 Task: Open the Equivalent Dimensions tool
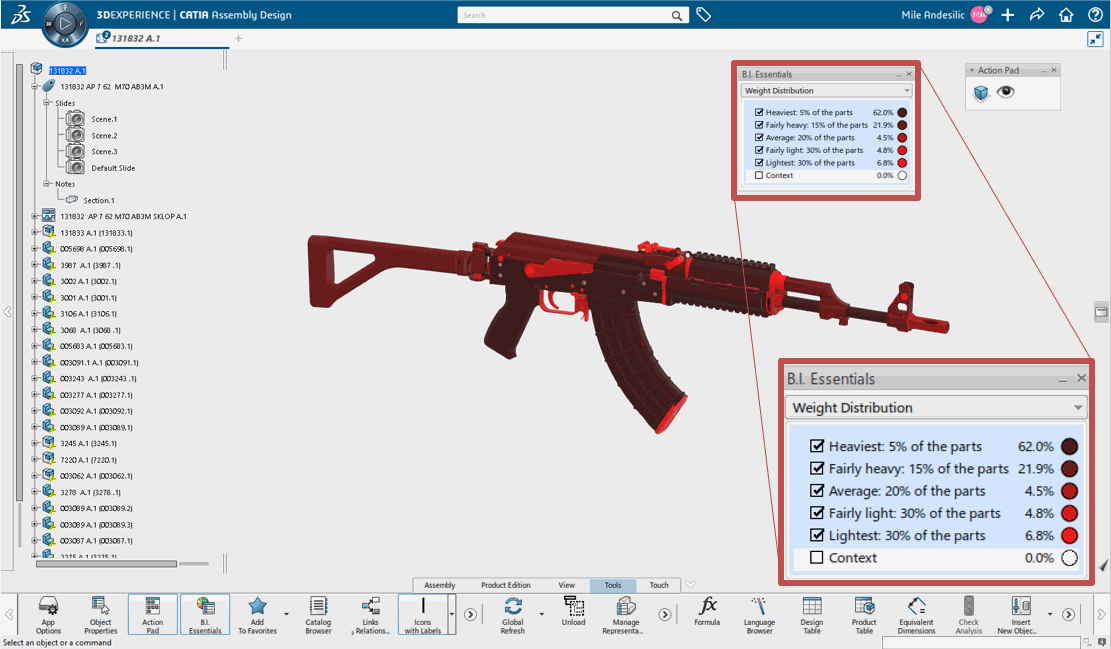pos(916,614)
